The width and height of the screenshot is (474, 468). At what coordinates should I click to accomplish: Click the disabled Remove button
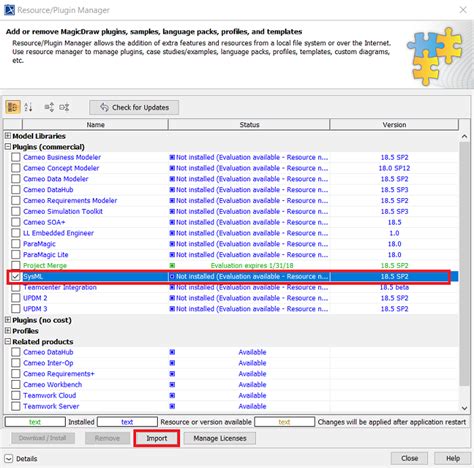point(107,438)
